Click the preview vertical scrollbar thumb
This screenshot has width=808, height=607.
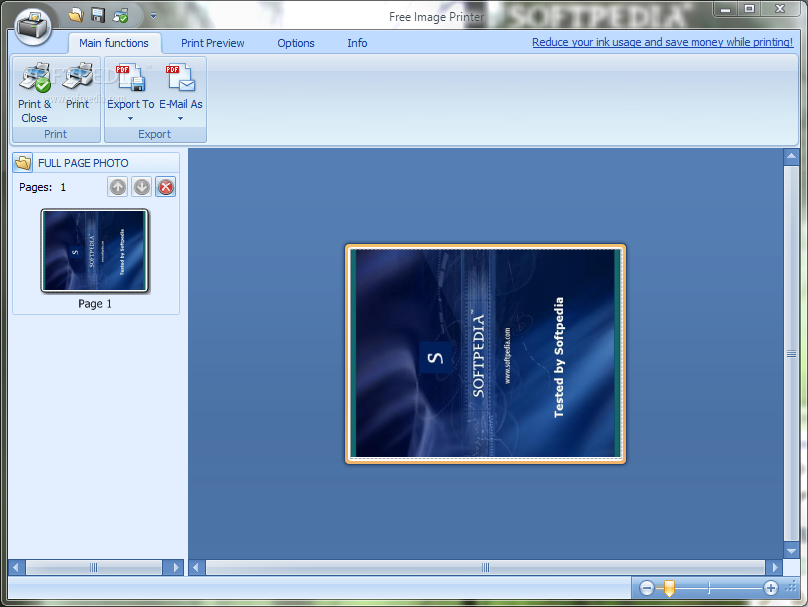(x=791, y=353)
